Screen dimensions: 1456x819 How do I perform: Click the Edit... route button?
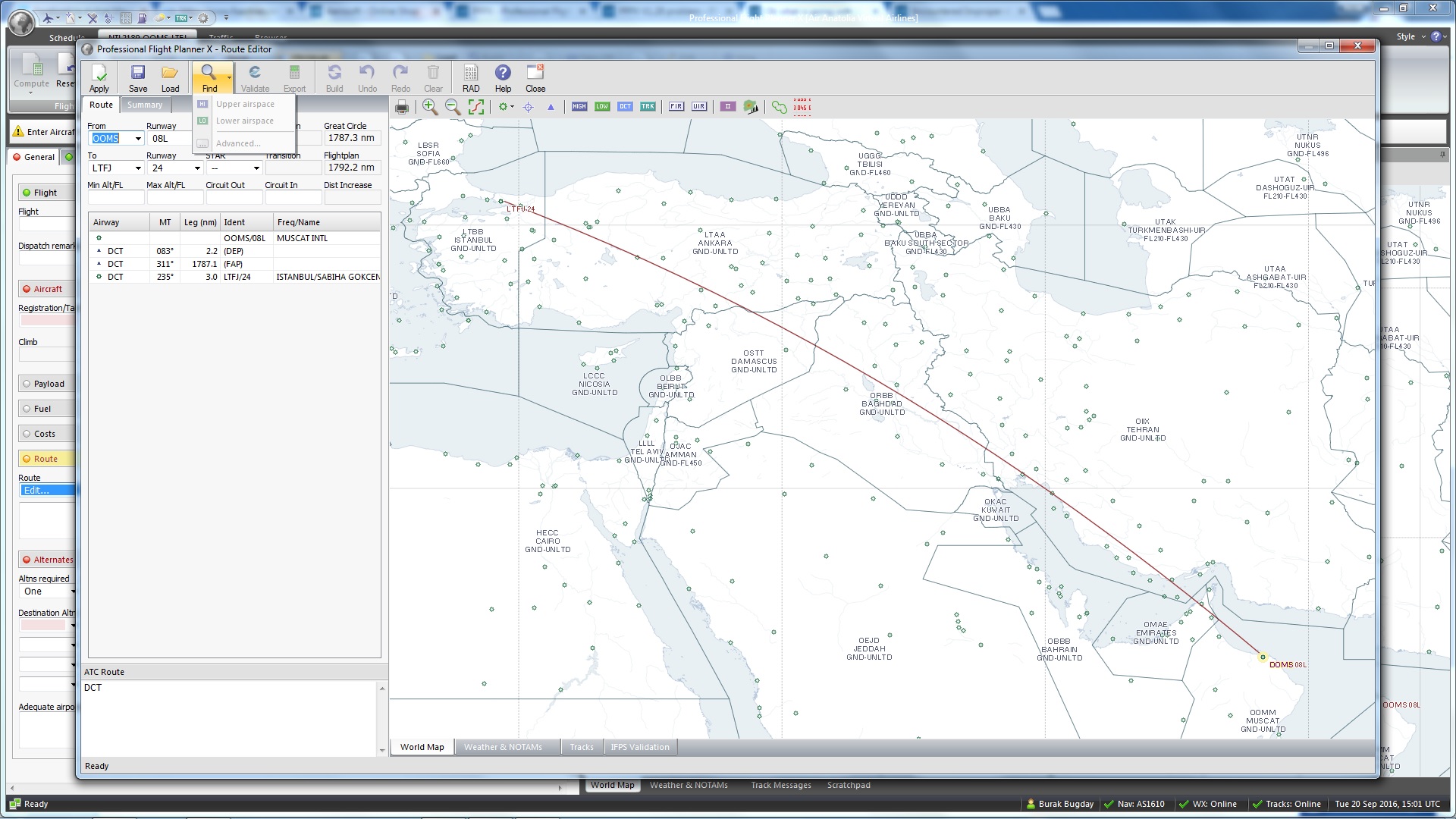click(x=47, y=491)
